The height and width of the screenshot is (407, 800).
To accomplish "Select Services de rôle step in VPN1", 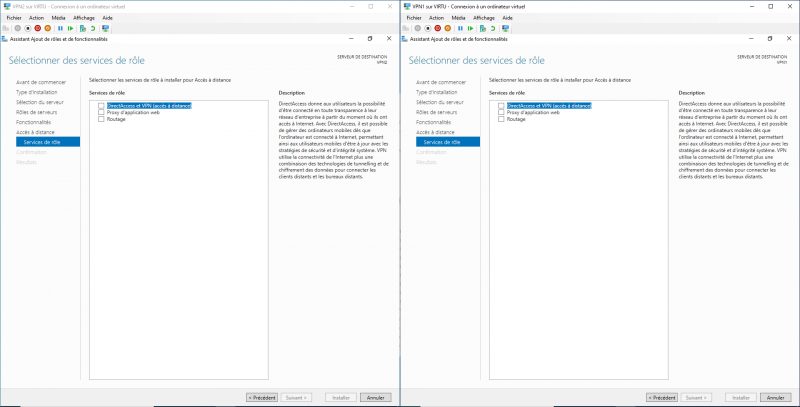I will (448, 142).
